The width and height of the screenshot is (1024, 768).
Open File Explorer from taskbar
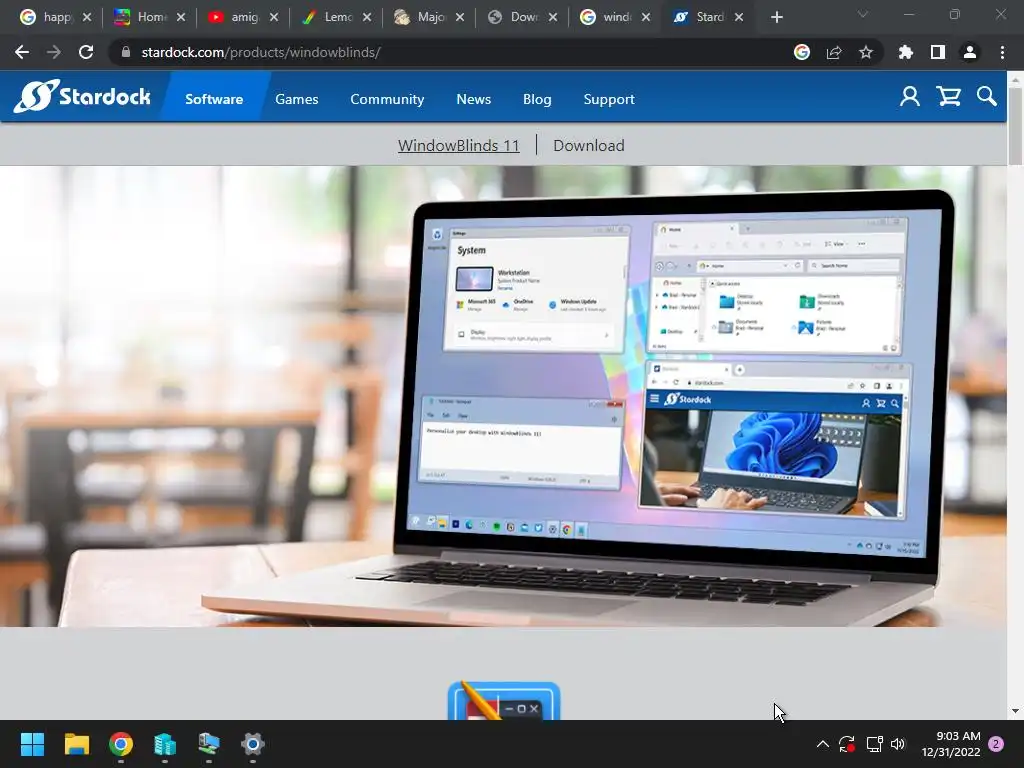(76, 744)
